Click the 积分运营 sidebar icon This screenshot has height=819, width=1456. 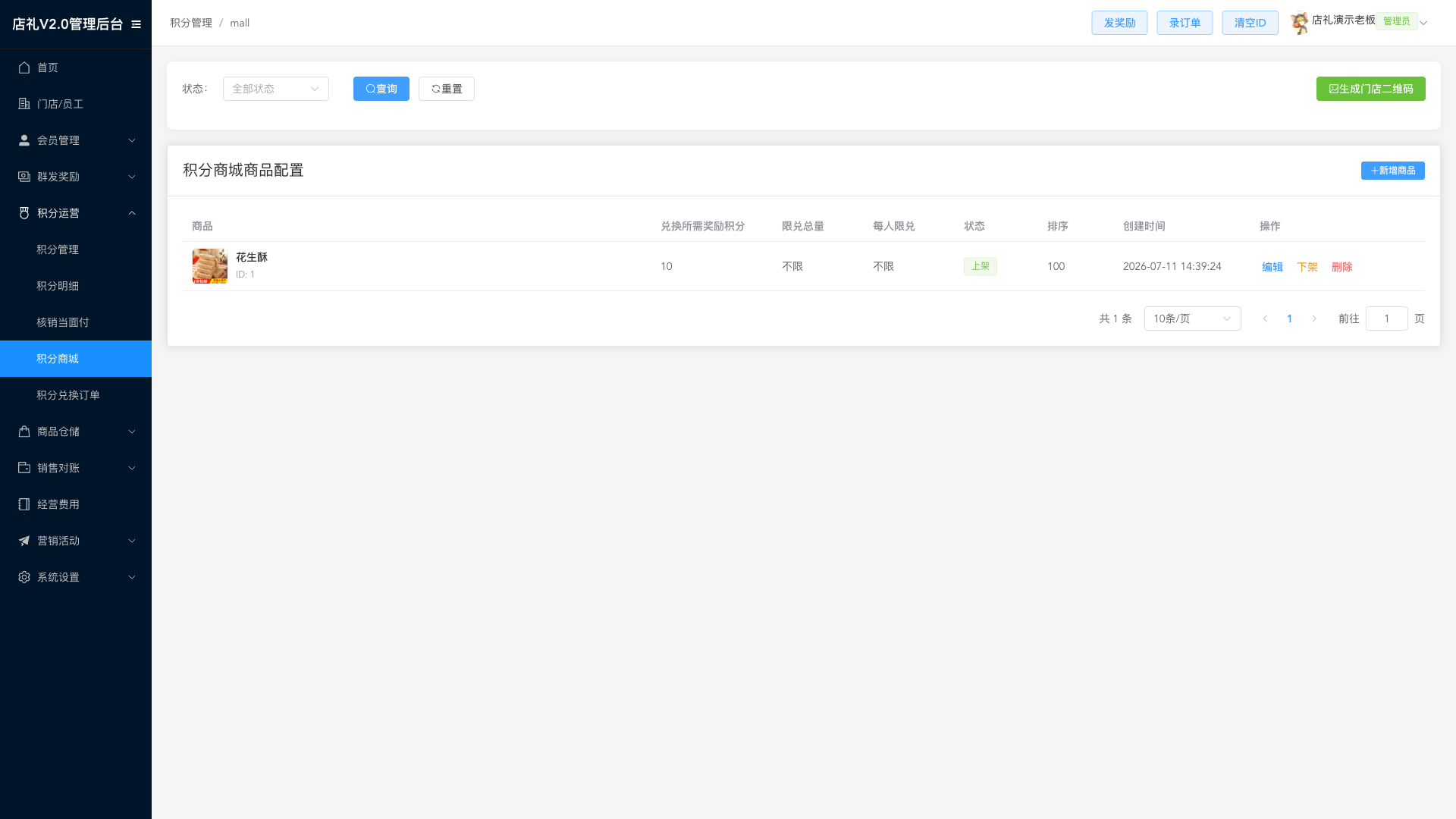click(24, 213)
